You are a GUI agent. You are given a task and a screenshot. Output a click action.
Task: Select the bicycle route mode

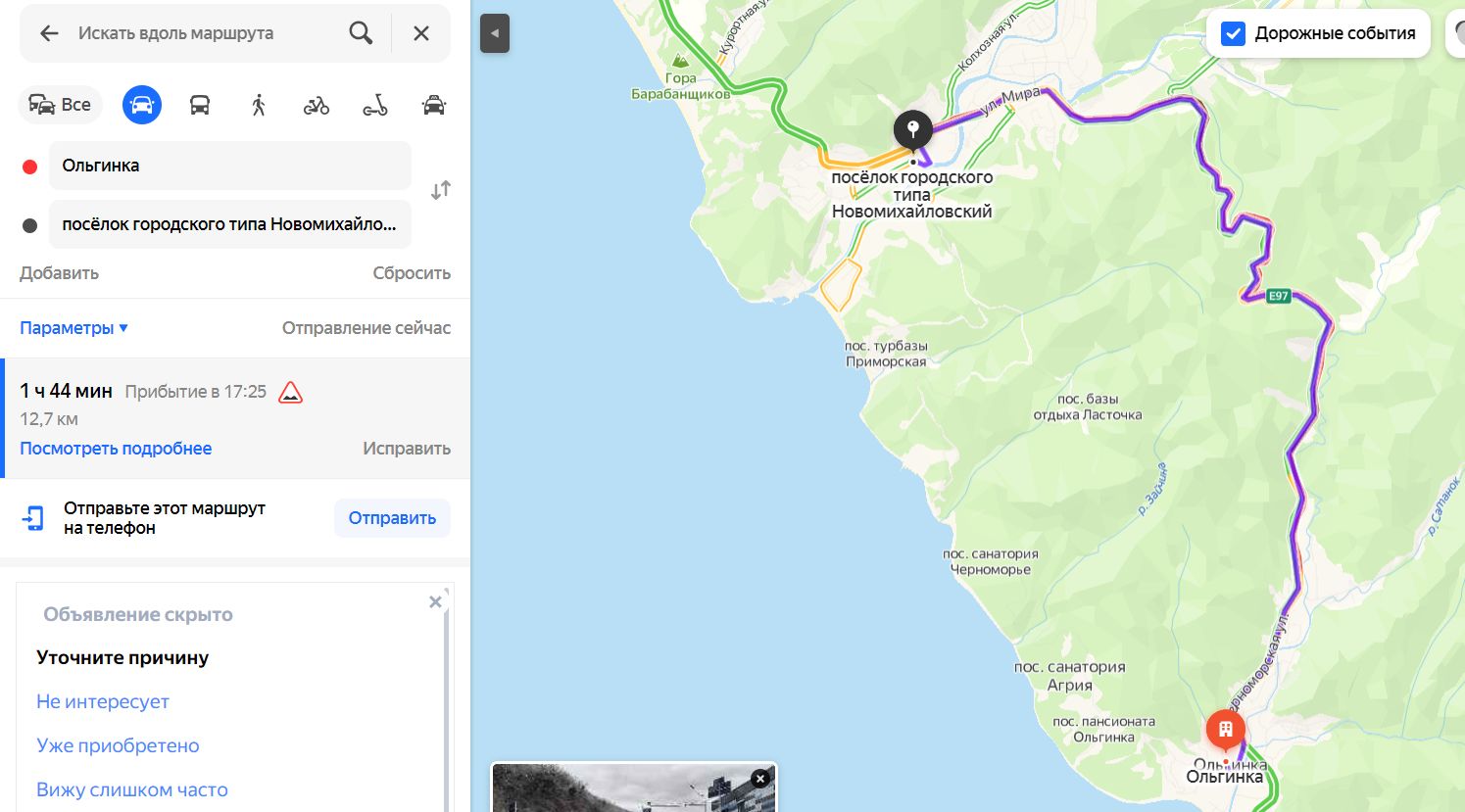[x=317, y=105]
